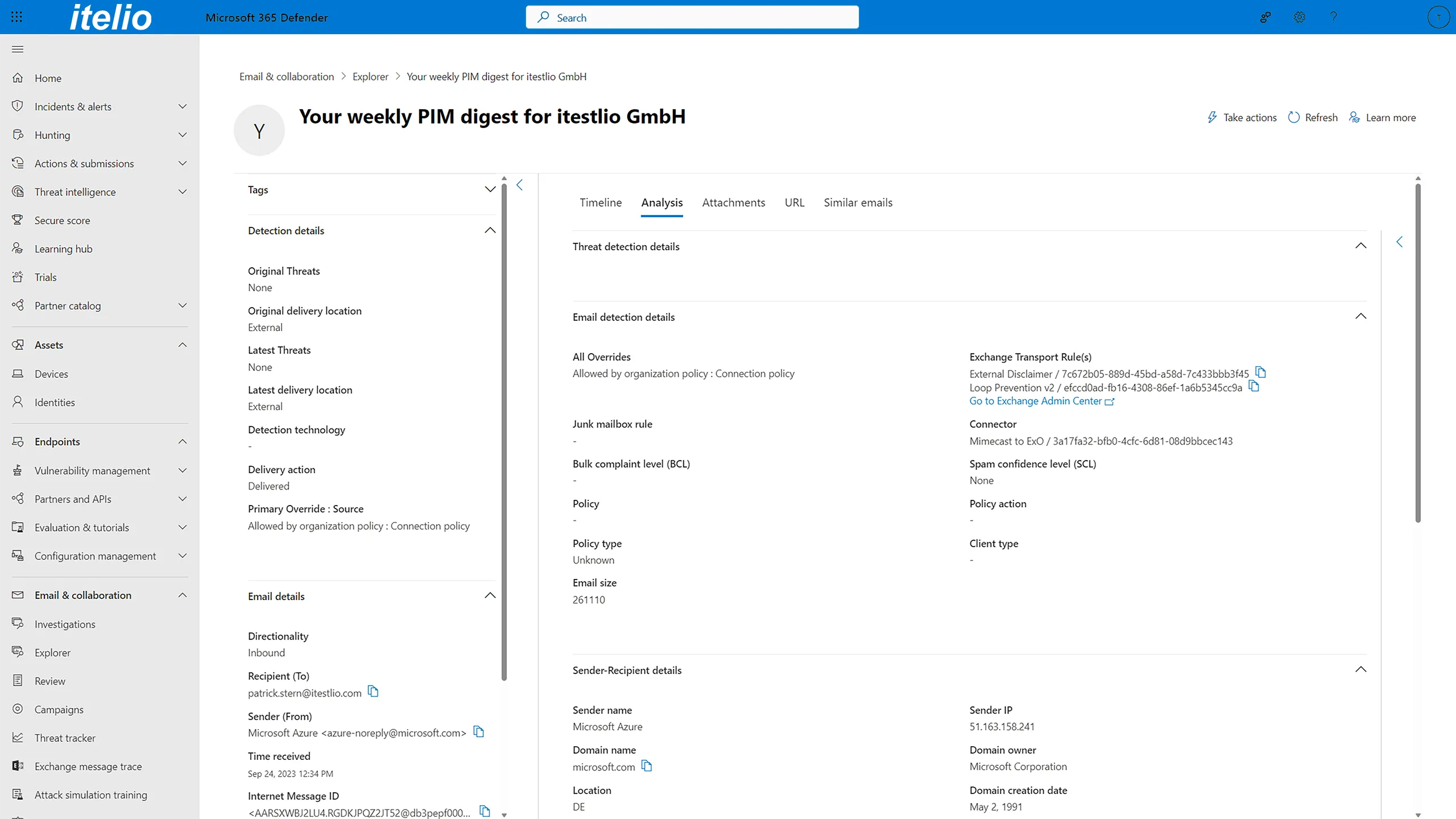1456x819 pixels.
Task: Expand the Partner catalog menu
Action: (183, 305)
